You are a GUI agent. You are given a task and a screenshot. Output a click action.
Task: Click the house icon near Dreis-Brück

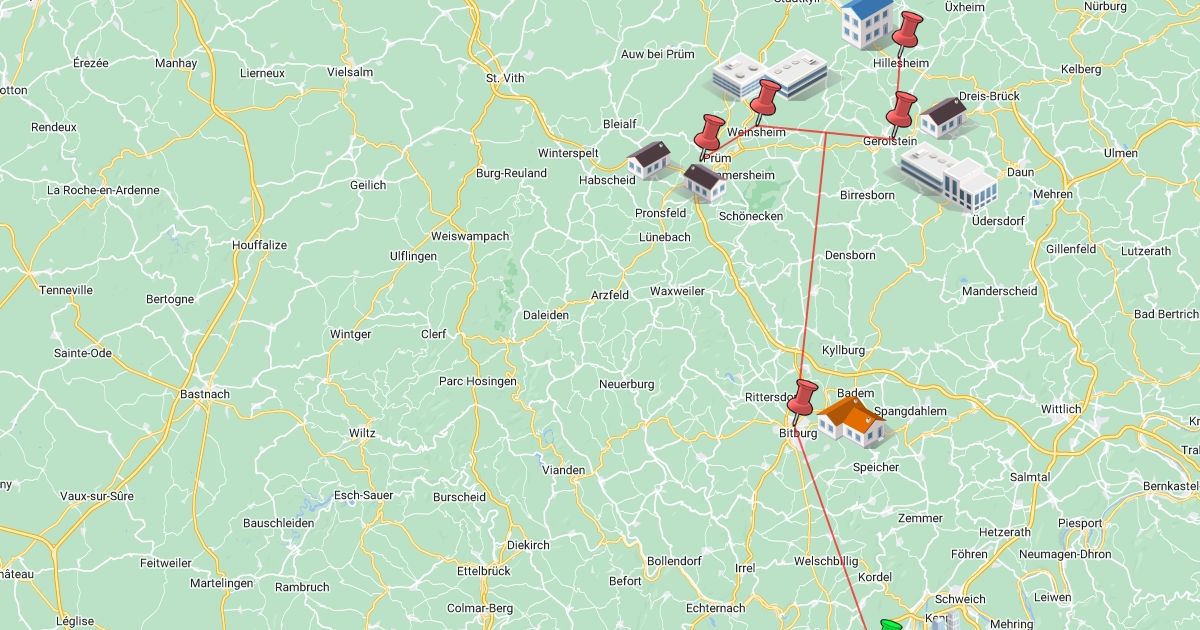point(943,117)
